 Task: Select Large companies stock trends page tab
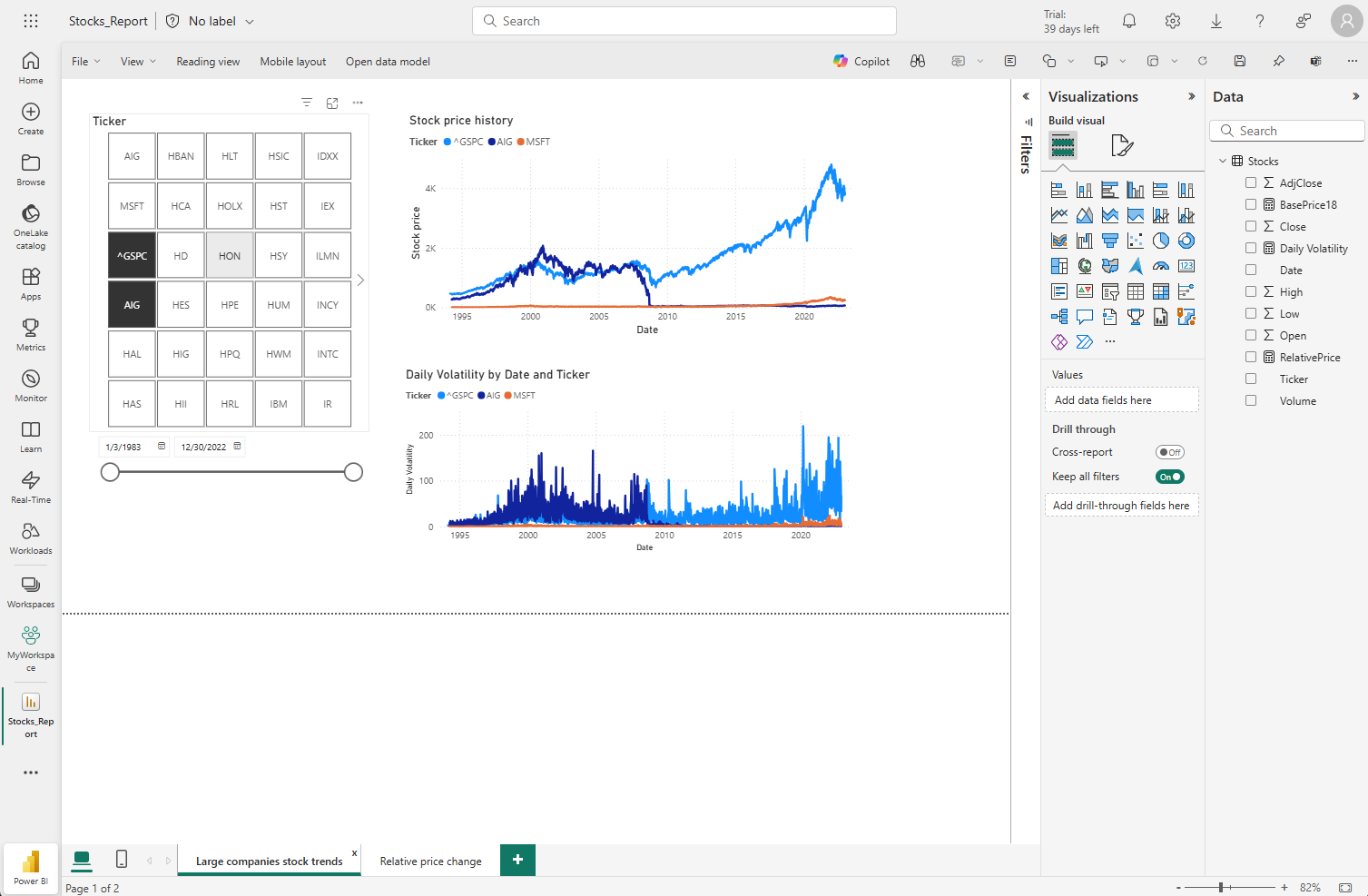coord(270,862)
